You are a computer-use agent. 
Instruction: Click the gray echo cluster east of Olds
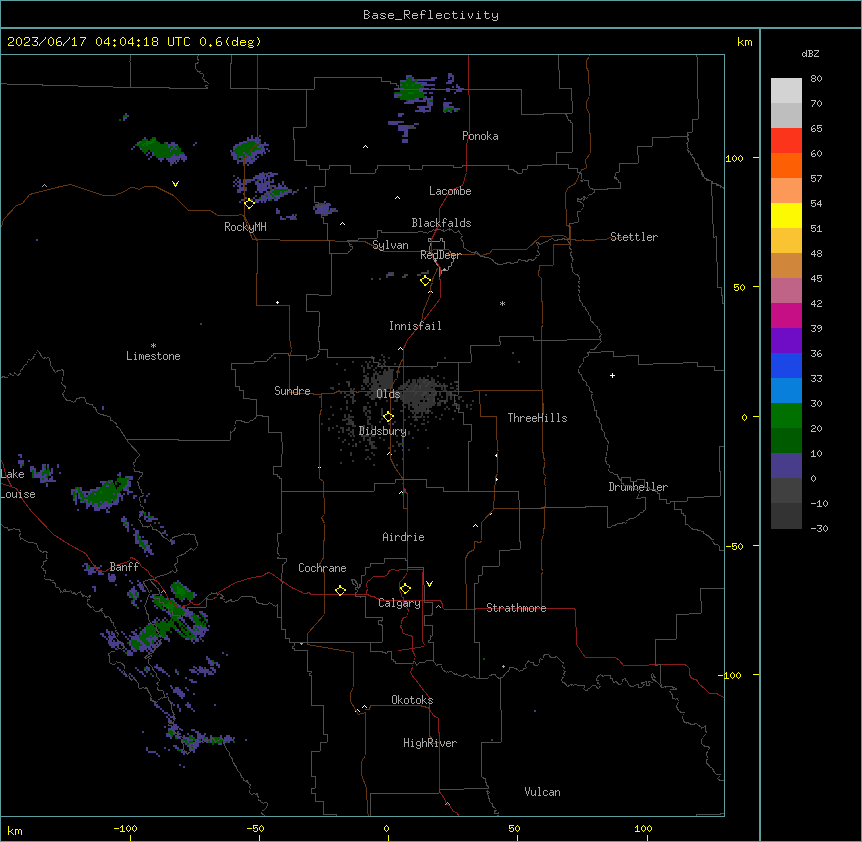coord(422,393)
